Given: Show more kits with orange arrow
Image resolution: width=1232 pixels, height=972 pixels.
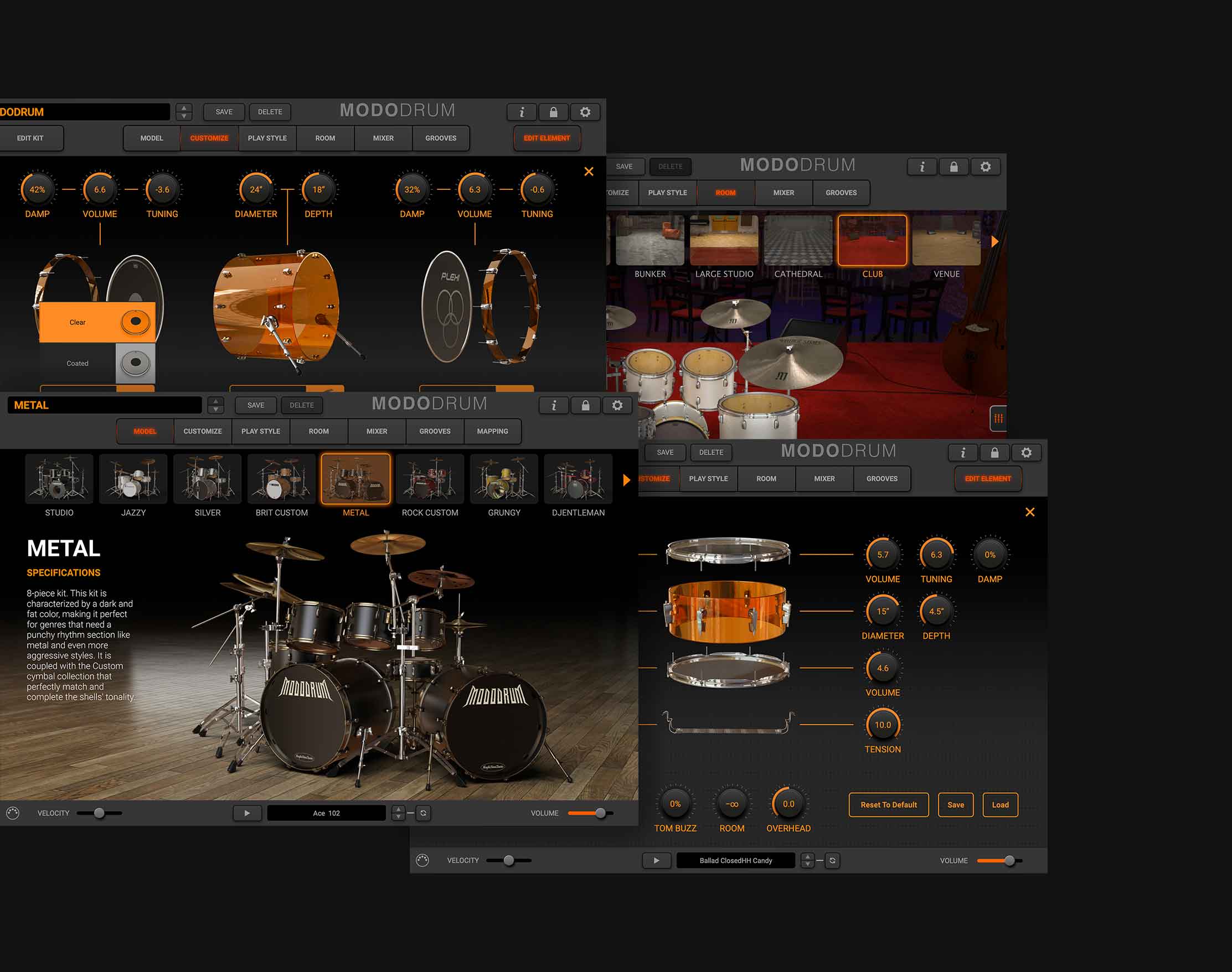Looking at the screenshot, I should point(626,480).
